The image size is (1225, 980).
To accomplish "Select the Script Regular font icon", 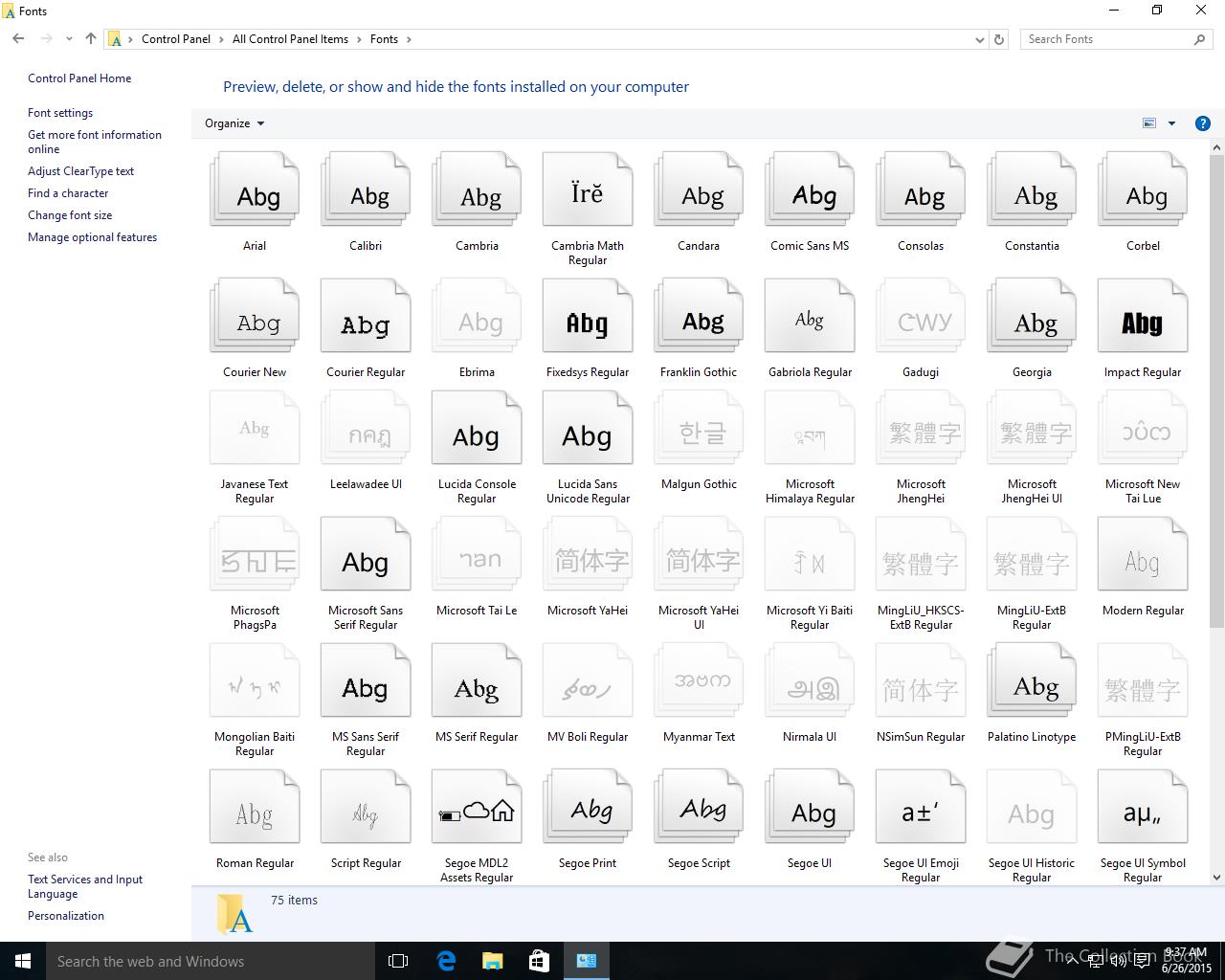I will (x=366, y=808).
